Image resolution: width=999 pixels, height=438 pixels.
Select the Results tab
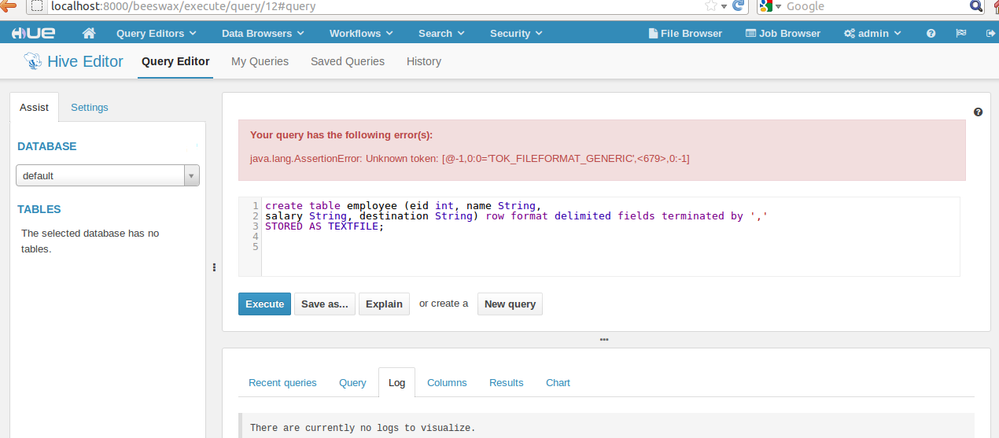[506, 382]
